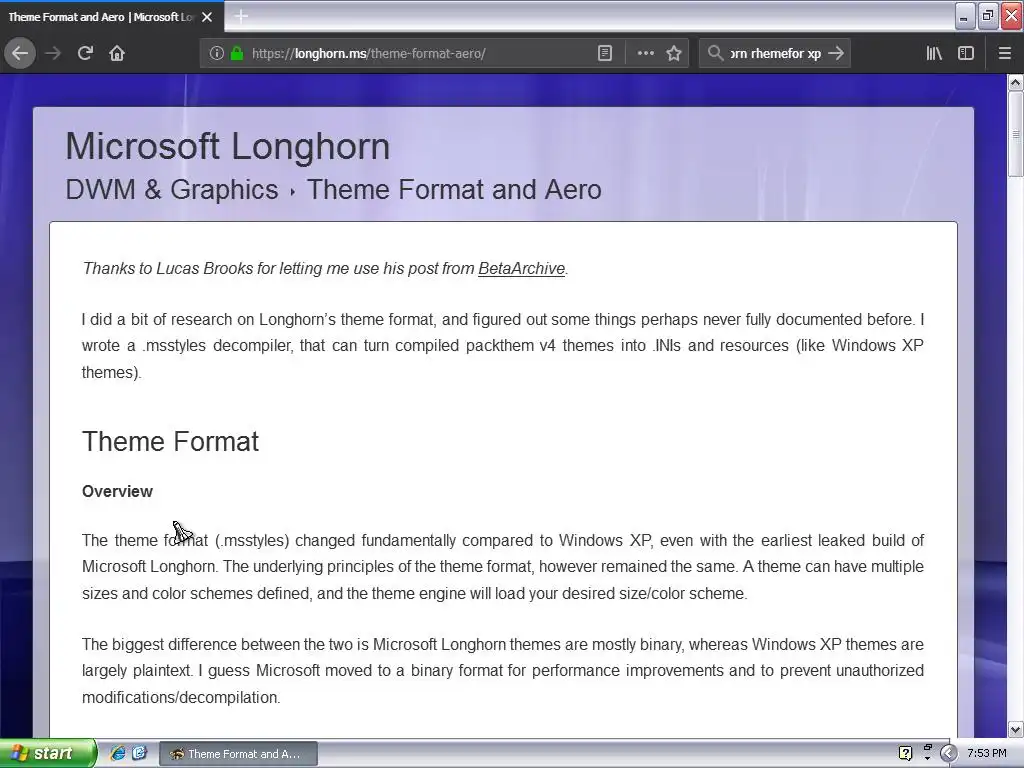Launch Internet Explorer from quick launch

click(x=118, y=753)
